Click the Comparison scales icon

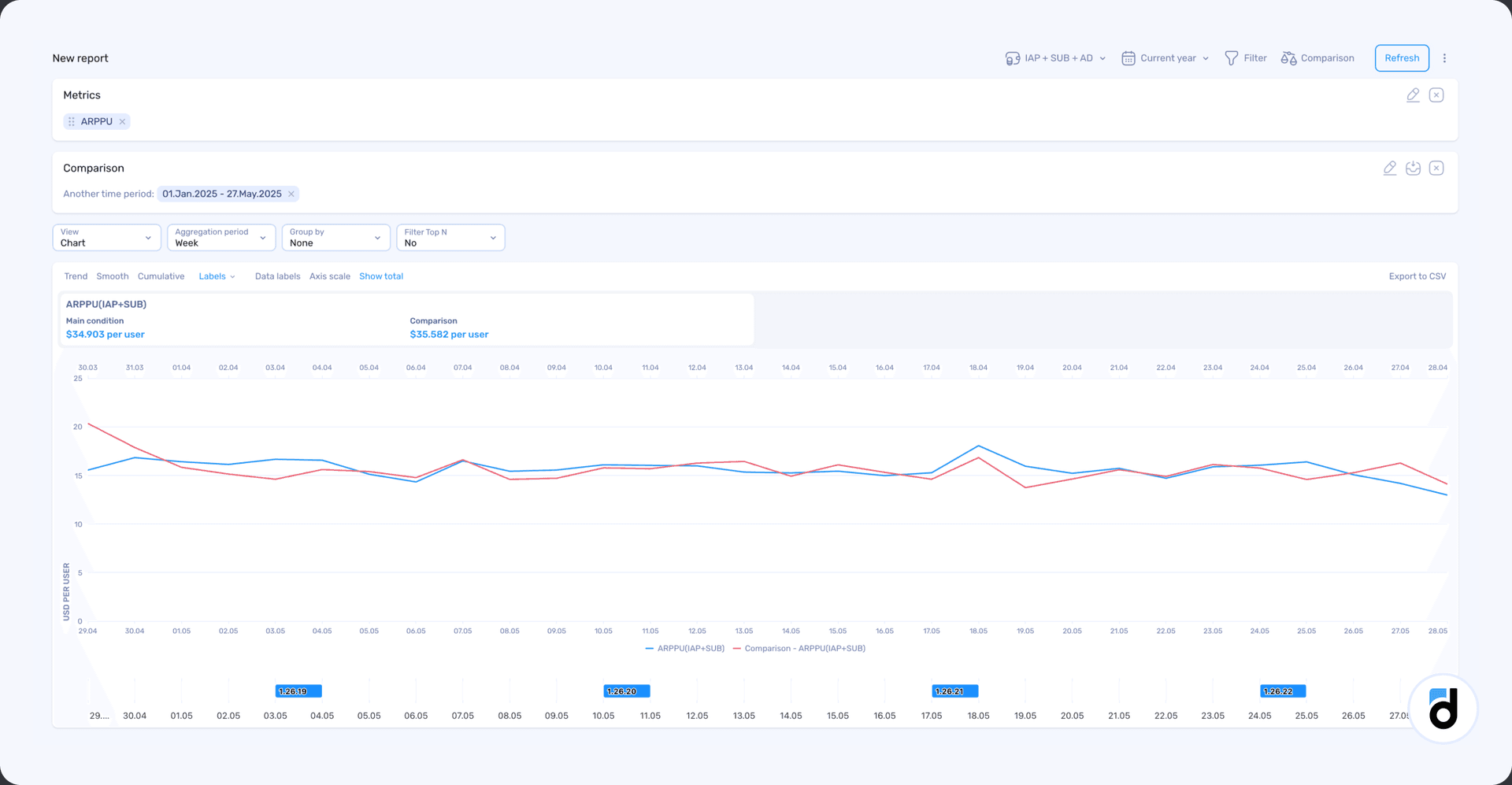point(1288,58)
